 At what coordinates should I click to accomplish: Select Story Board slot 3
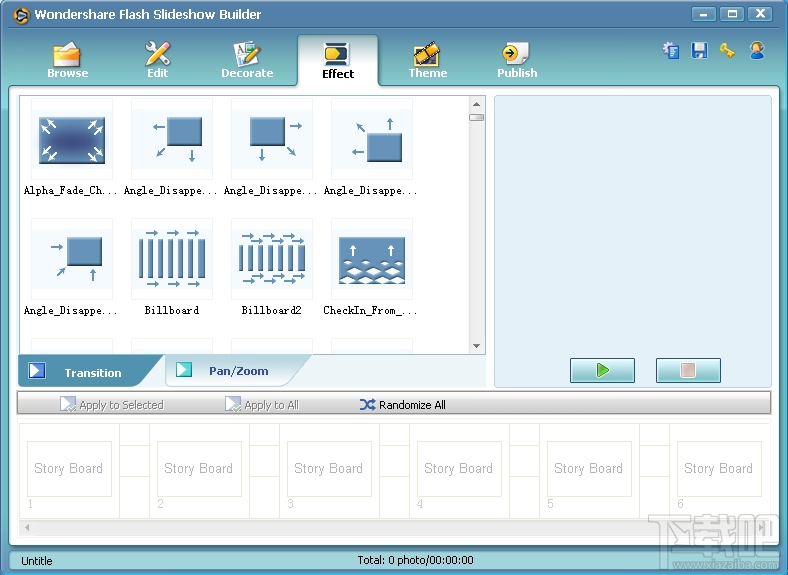(x=329, y=469)
